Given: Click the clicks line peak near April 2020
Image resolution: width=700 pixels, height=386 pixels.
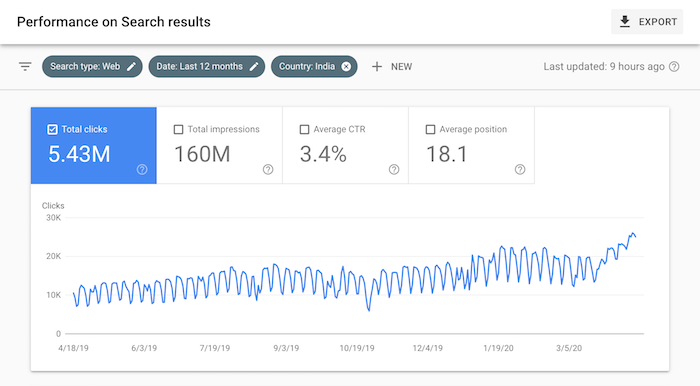Looking at the screenshot, I should 632,233.
